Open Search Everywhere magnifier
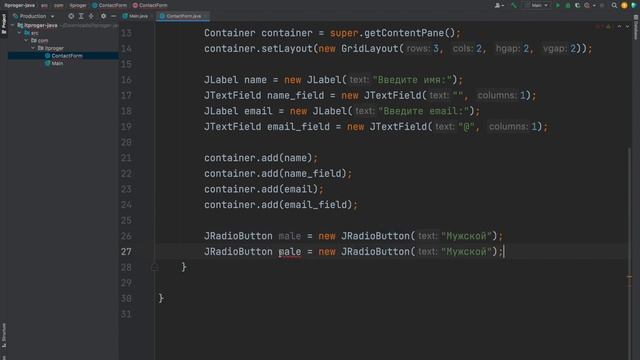Screen dimensions: 640x360 614,5
